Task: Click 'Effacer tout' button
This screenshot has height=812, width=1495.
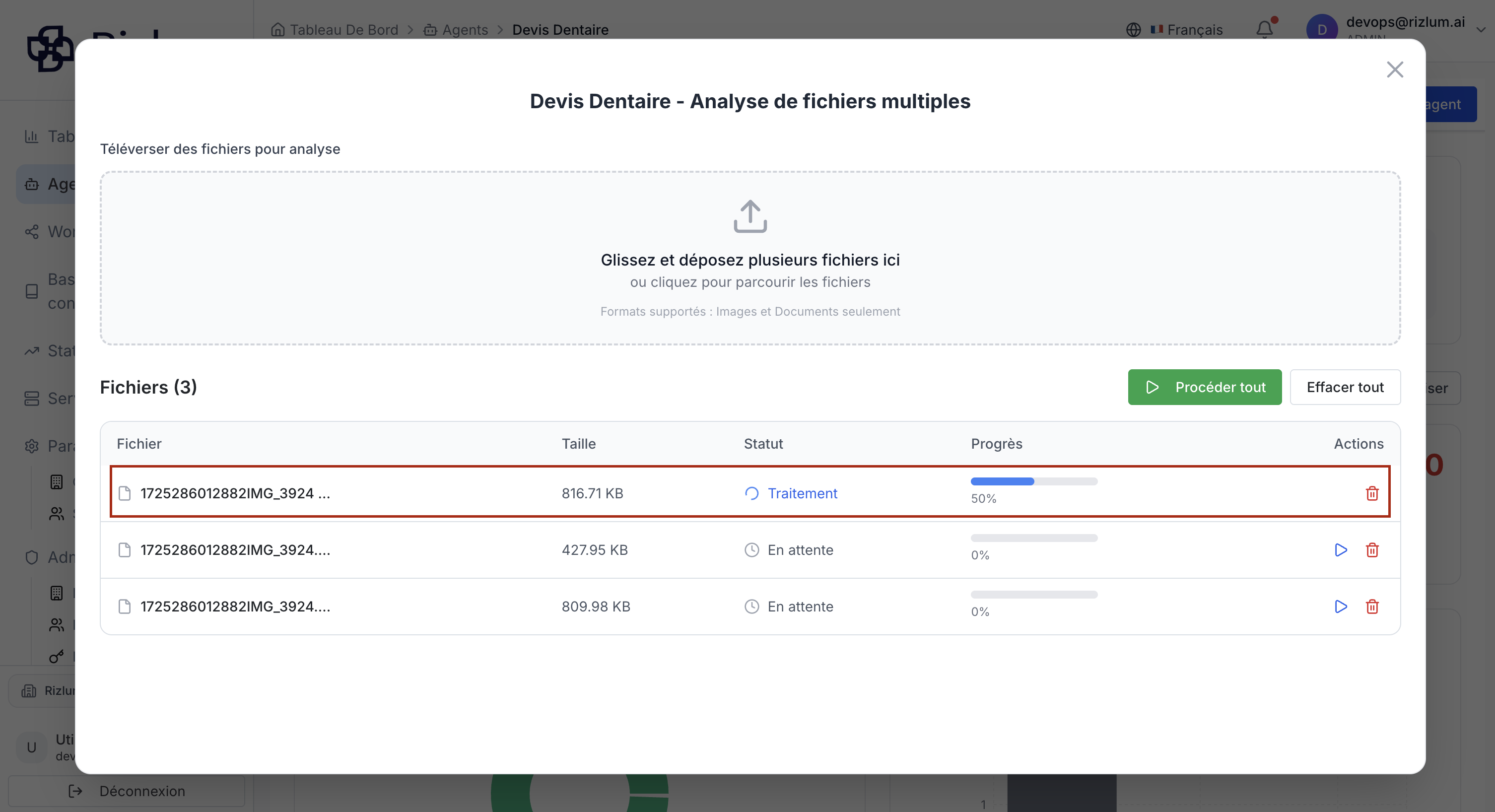Action: pyautogui.click(x=1345, y=387)
